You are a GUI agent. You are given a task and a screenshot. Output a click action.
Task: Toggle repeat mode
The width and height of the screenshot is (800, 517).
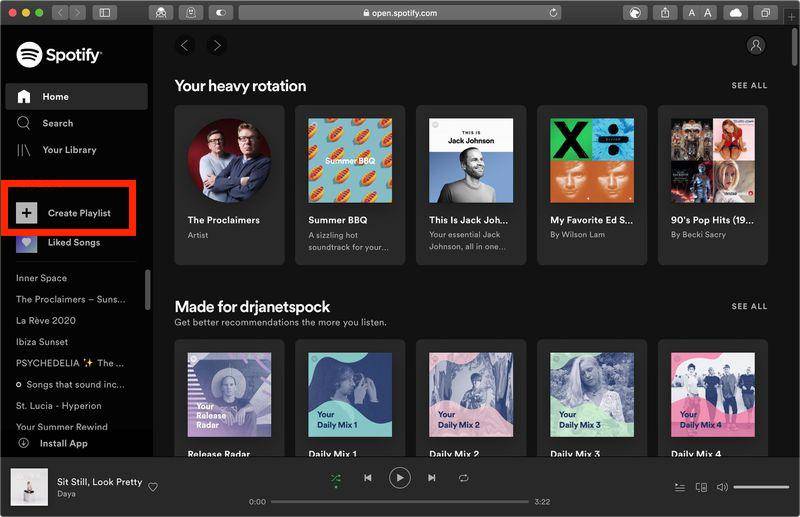(464, 478)
